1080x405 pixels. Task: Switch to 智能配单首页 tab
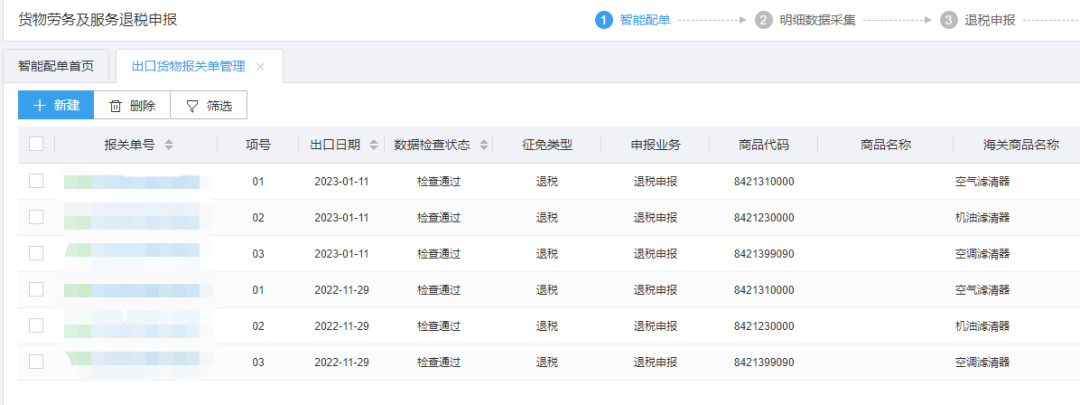(56, 67)
